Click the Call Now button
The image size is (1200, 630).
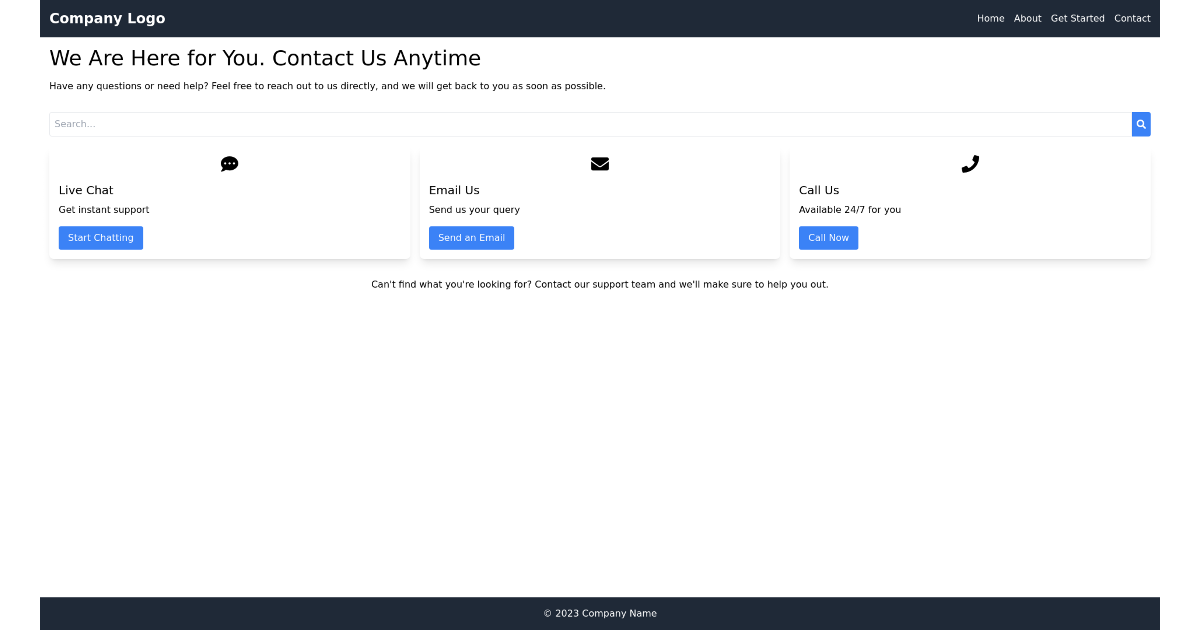[x=828, y=237]
